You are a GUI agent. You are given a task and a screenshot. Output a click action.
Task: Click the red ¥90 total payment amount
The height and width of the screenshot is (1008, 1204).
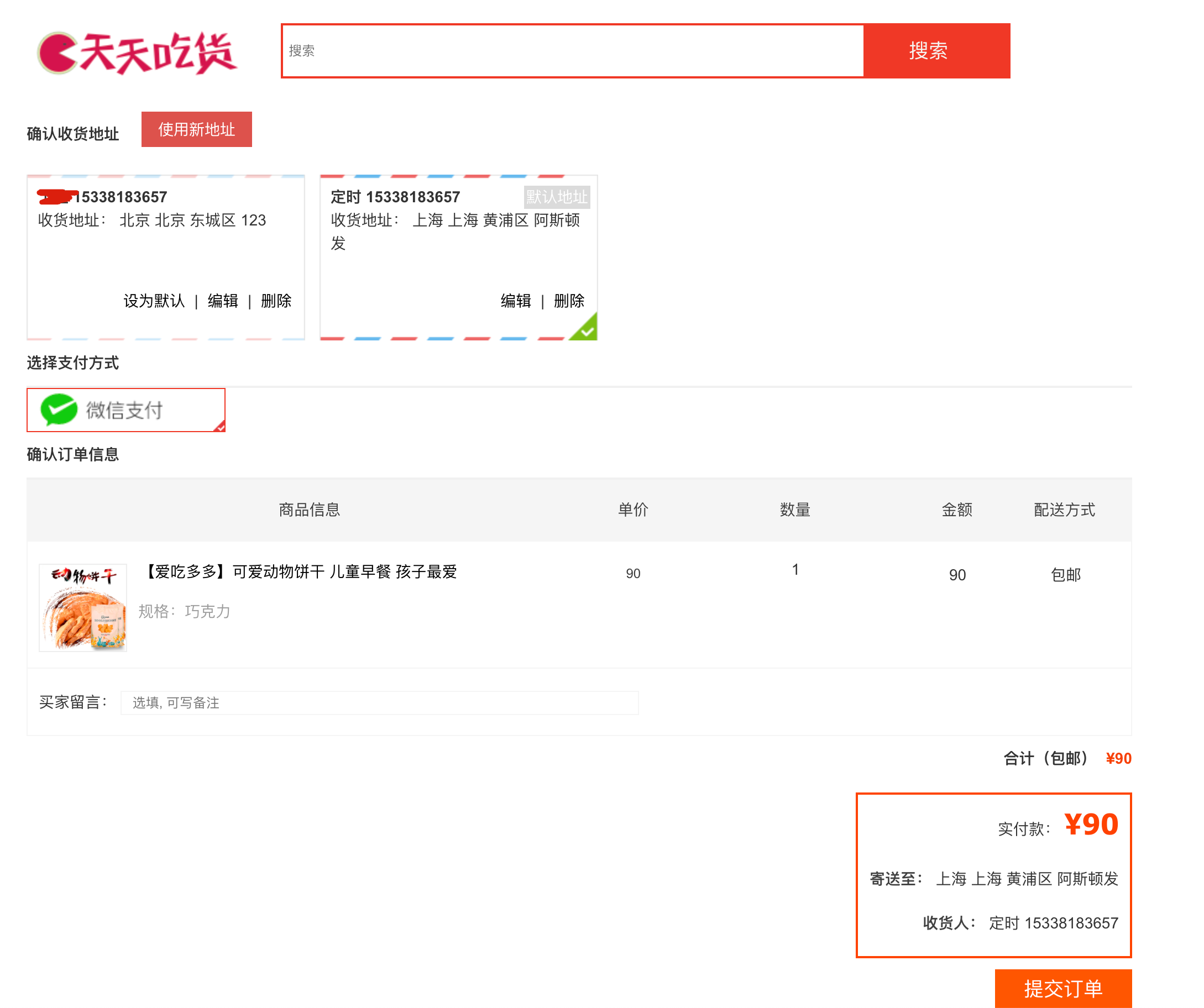click(1091, 824)
